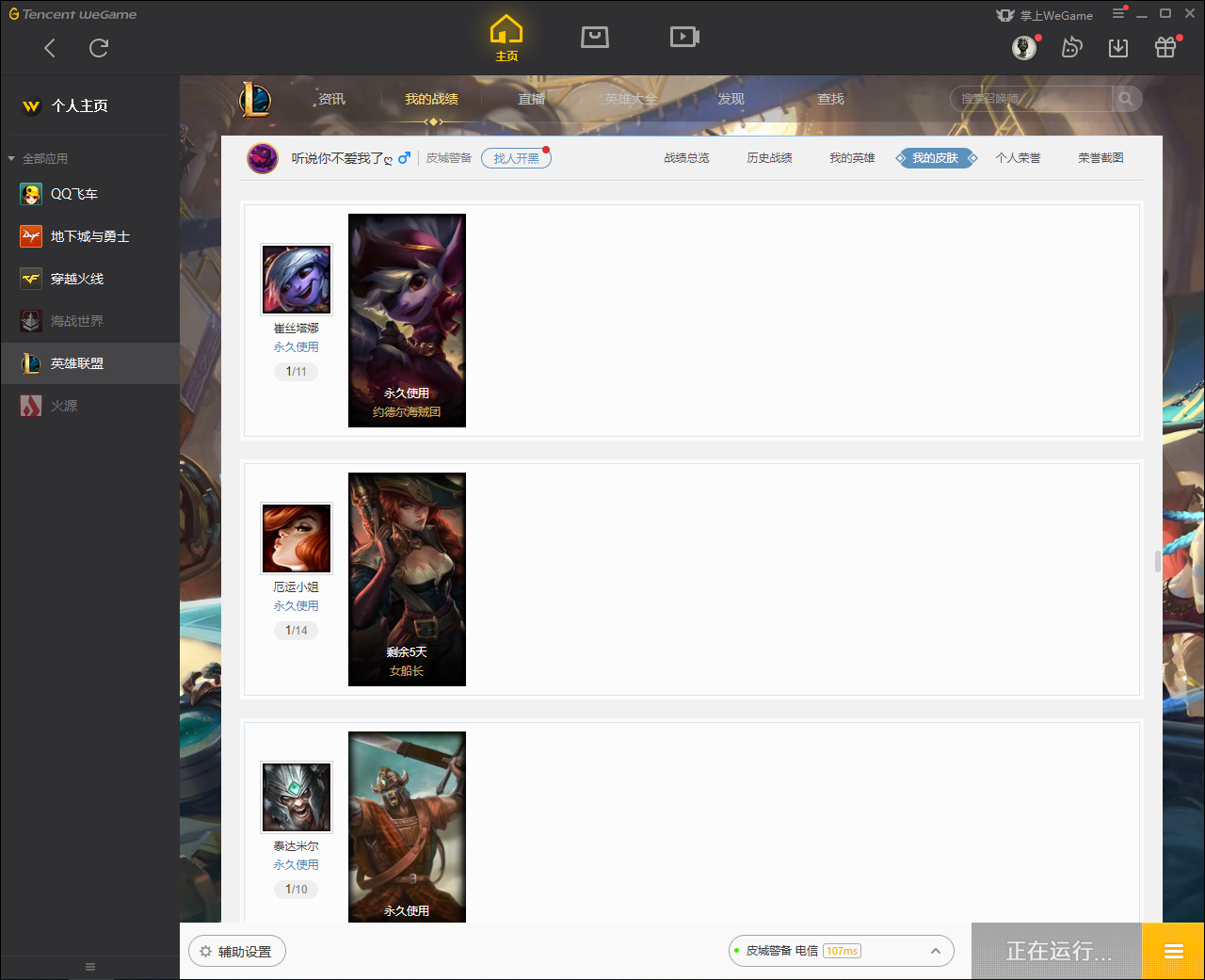Click the 正在运行 button

pyautogui.click(x=1057, y=952)
